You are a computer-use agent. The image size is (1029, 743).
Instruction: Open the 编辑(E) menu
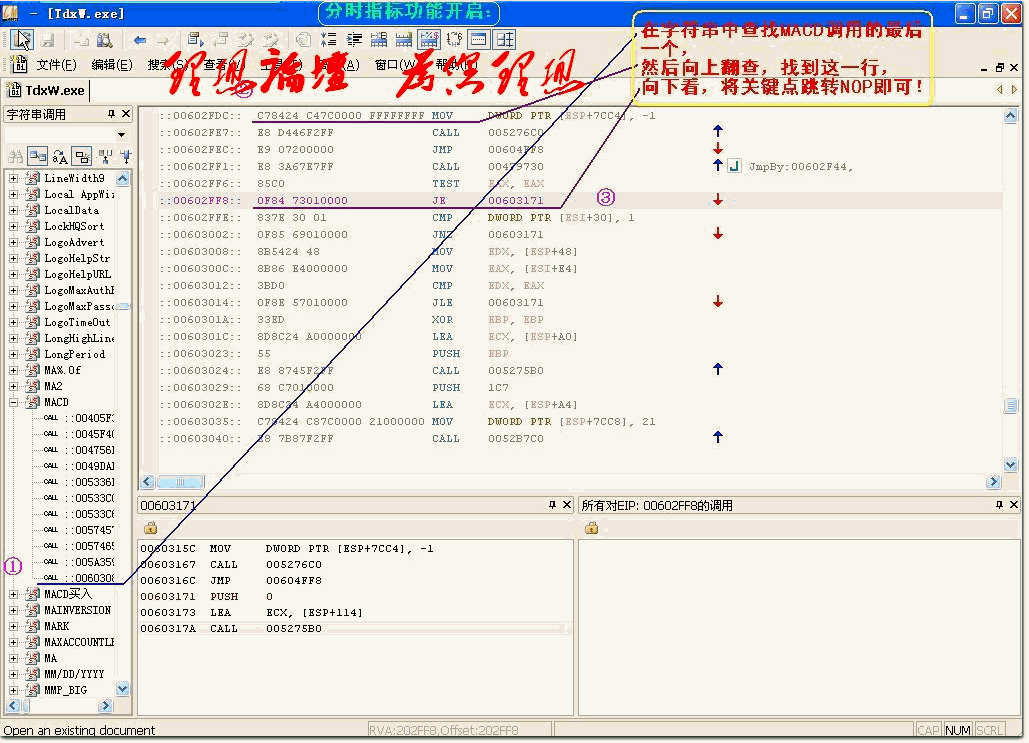click(x=112, y=64)
